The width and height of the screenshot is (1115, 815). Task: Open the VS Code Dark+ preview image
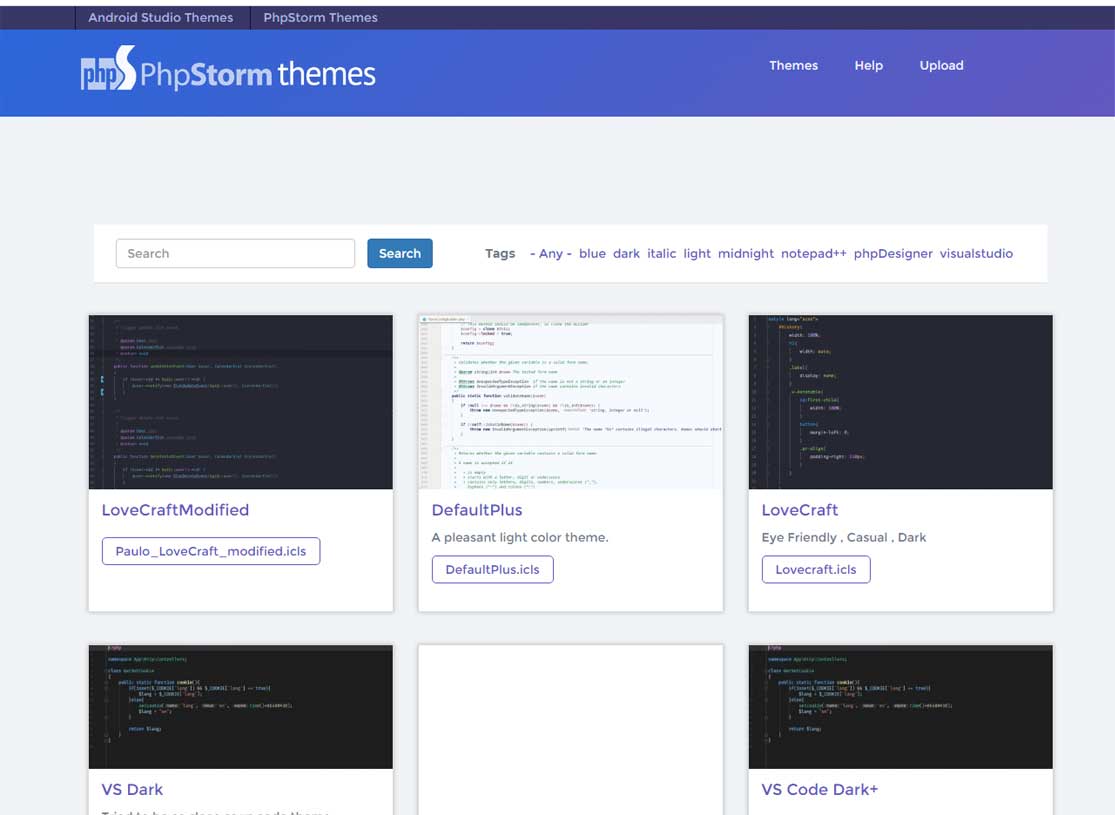click(x=900, y=707)
